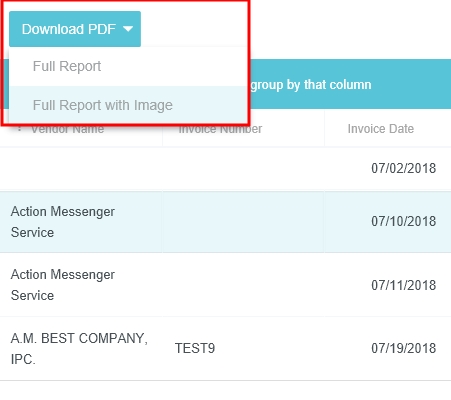
Task: Select second Action Messenger Service vendor cell
Action: (x=81, y=285)
